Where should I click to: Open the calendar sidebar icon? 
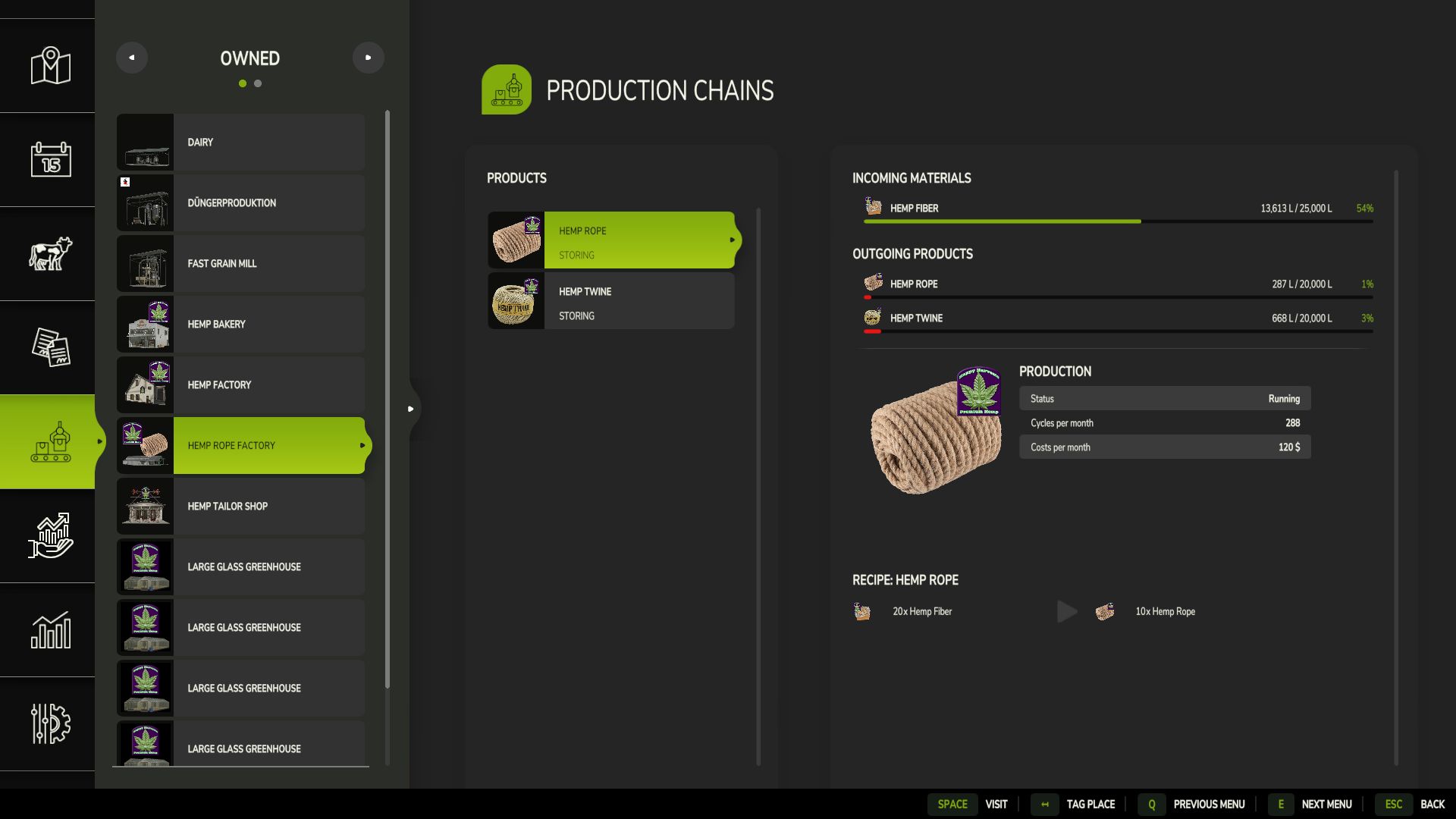(50, 159)
